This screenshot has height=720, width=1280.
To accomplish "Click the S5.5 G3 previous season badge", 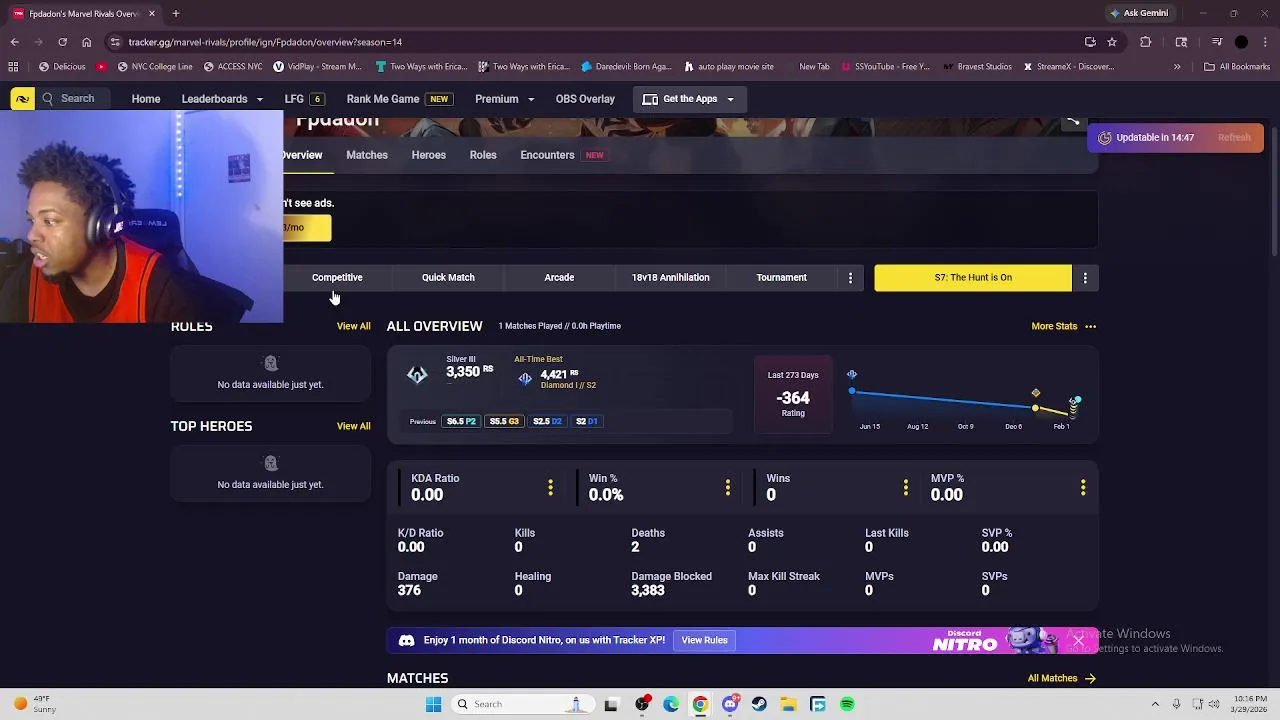I will pyautogui.click(x=504, y=421).
